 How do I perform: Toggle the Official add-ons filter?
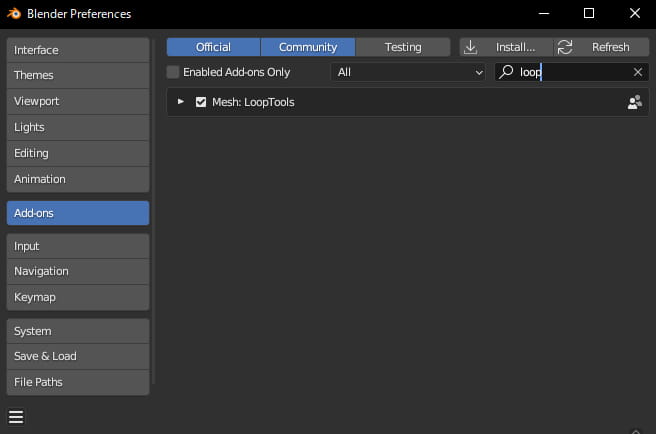pyautogui.click(x=213, y=47)
